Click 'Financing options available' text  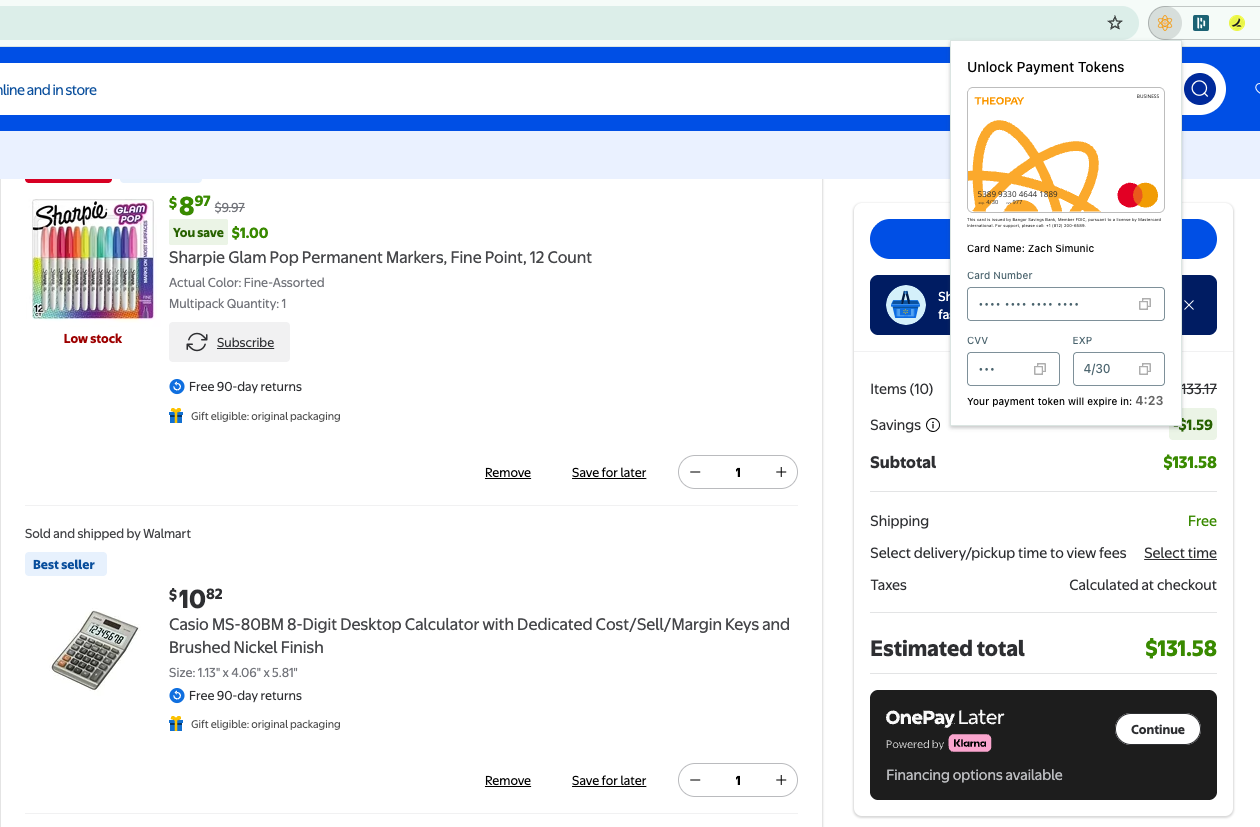(x=974, y=775)
